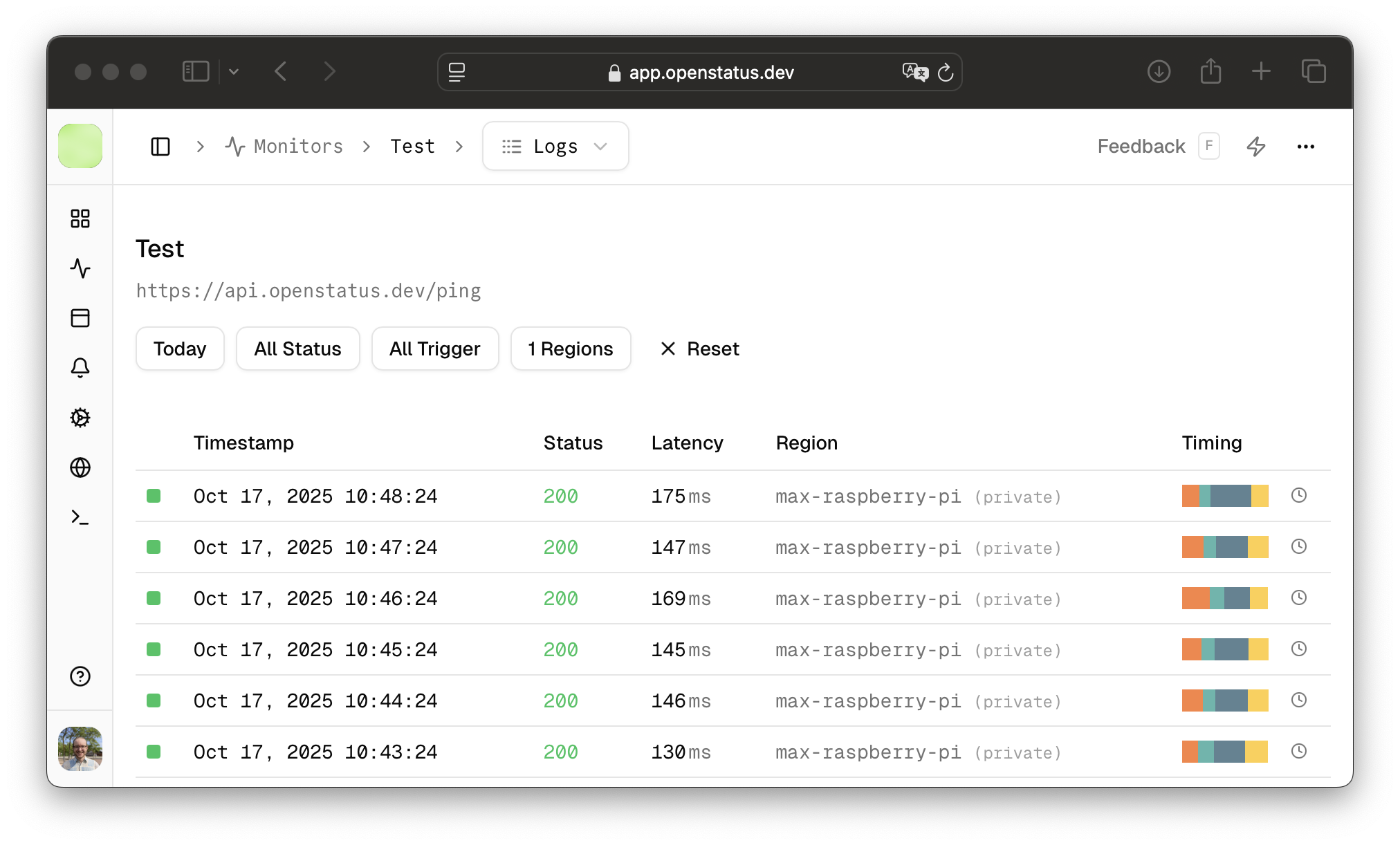The image size is (1400, 845).
Task: Click Reset to clear filters
Action: (699, 349)
